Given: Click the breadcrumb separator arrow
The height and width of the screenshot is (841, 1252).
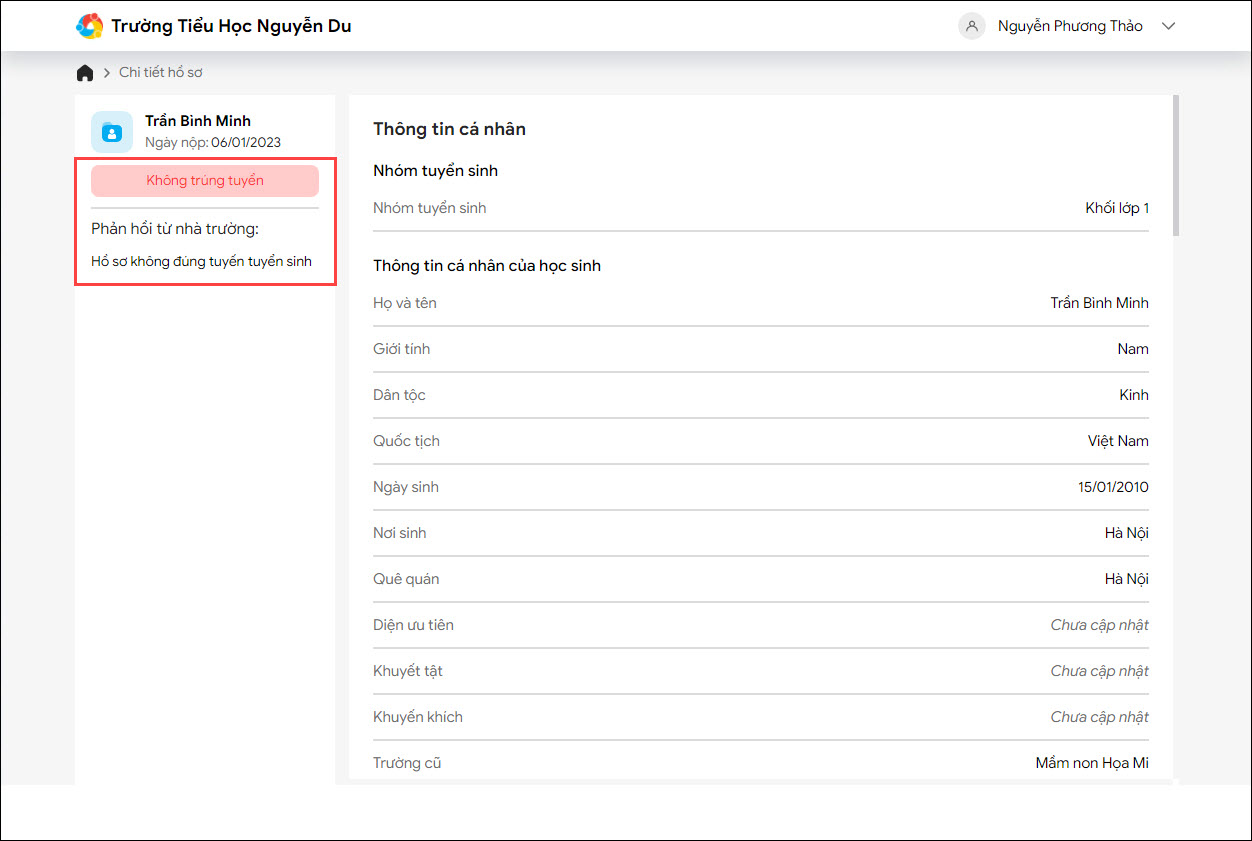Looking at the screenshot, I should click(107, 73).
